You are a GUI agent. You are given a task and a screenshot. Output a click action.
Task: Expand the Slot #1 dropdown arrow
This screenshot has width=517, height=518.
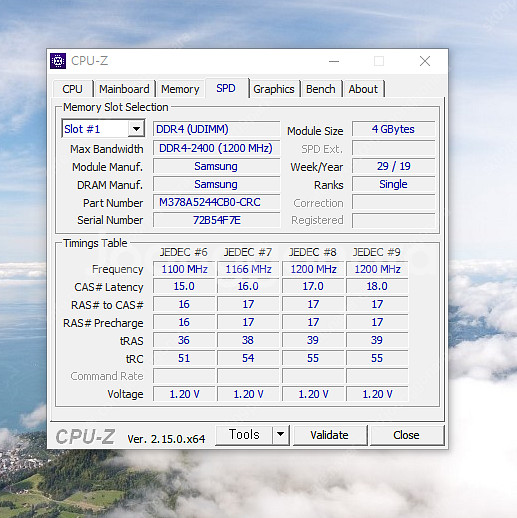click(136, 129)
